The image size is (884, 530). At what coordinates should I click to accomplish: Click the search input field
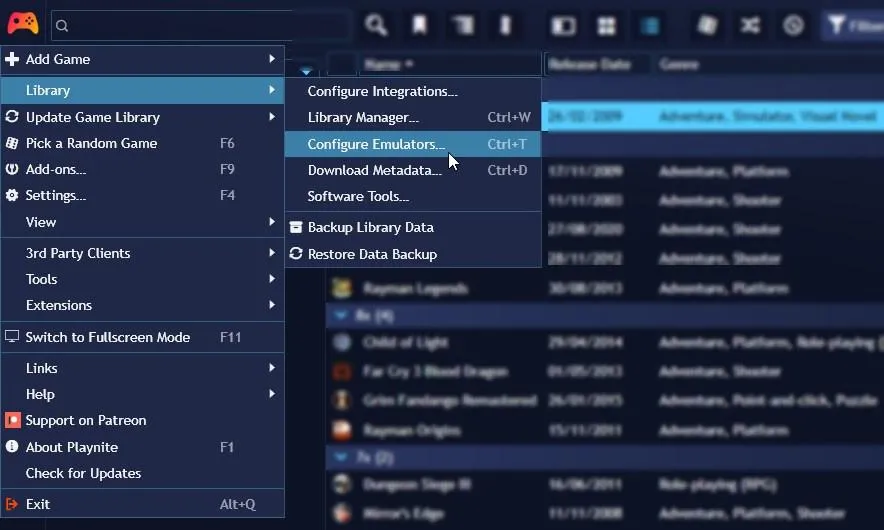[x=201, y=25]
